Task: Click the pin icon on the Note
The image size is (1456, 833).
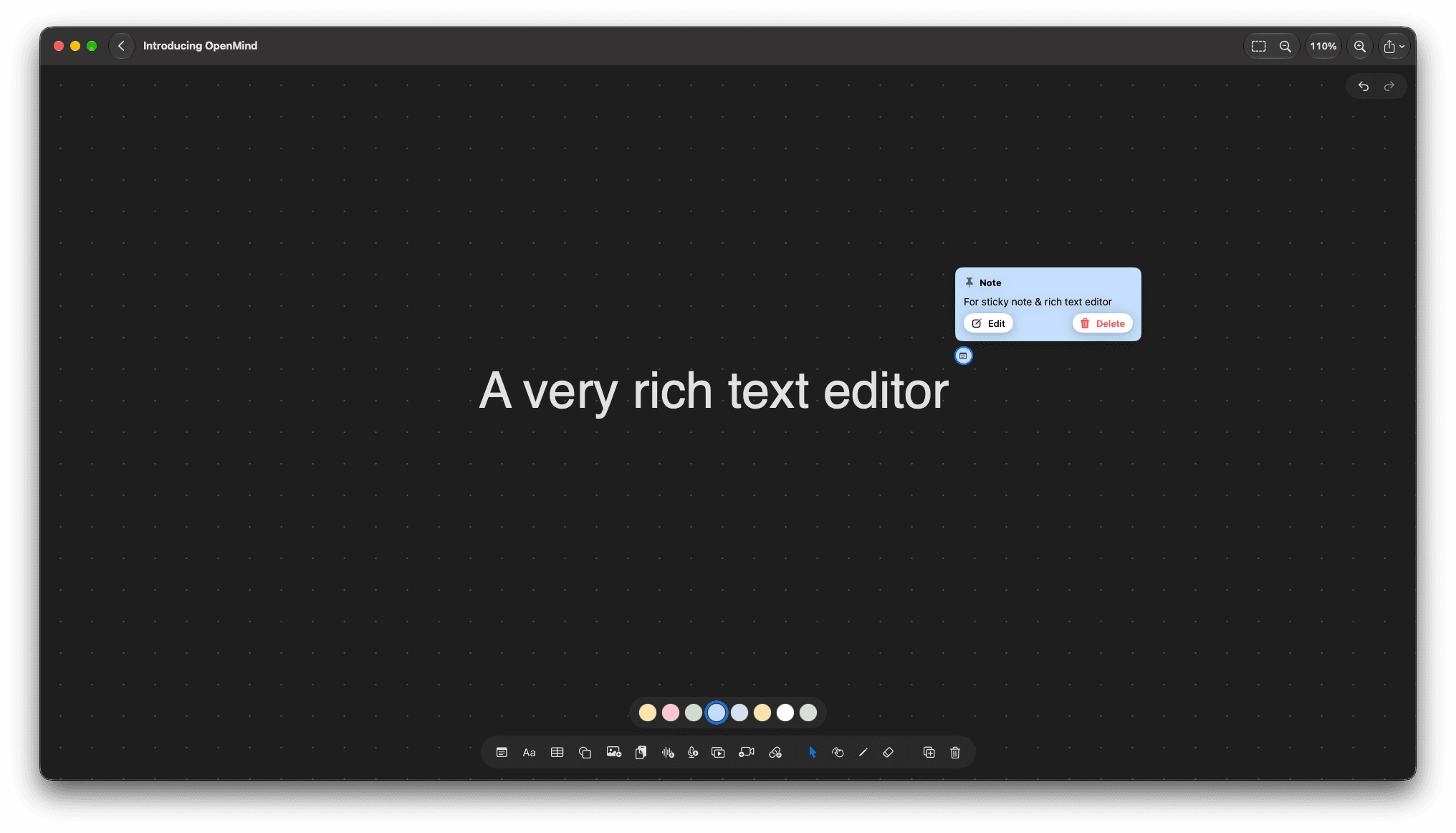Action: coord(969,282)
